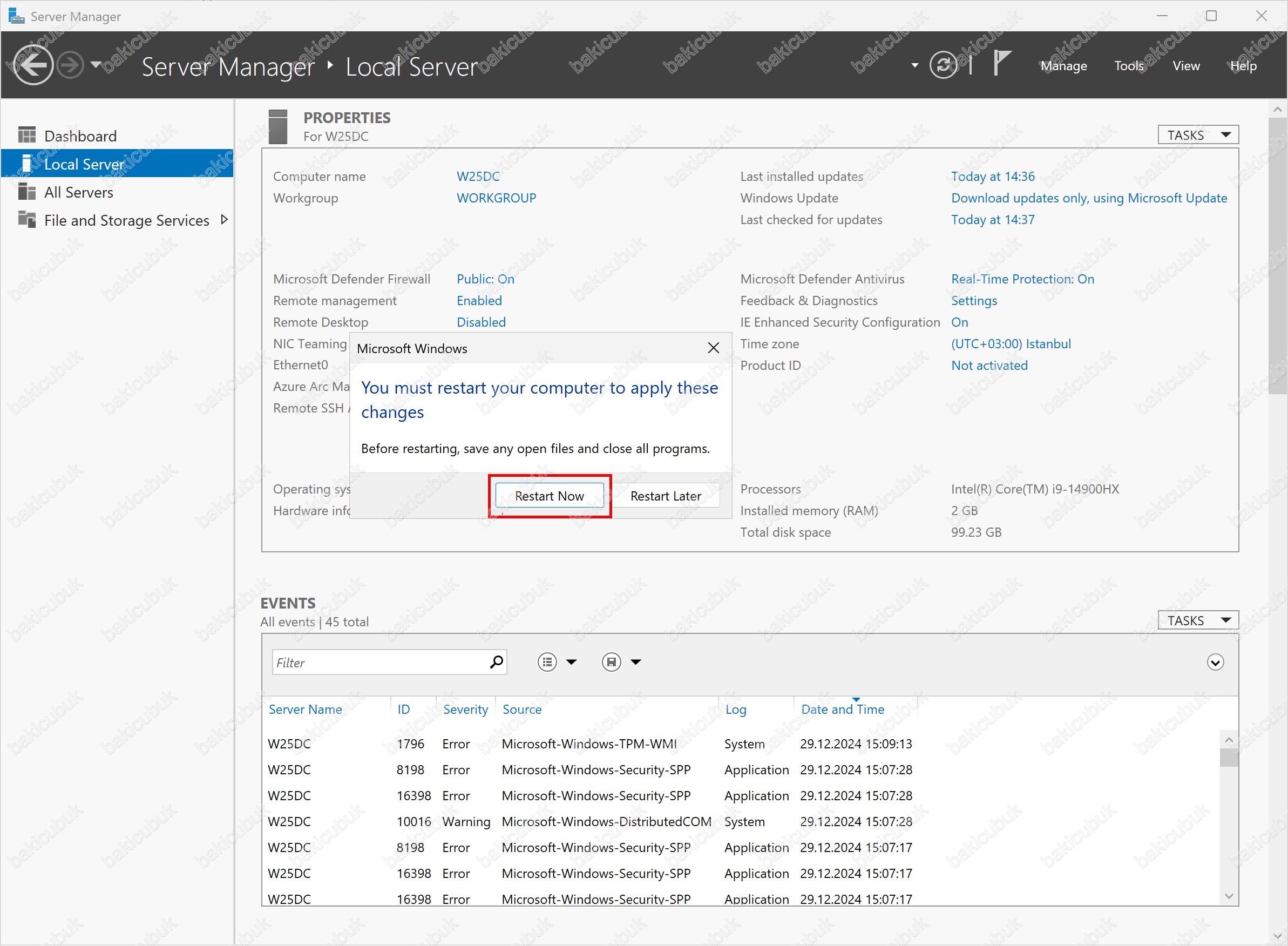Click main page scrollbar up arrow

point(1278,109)
